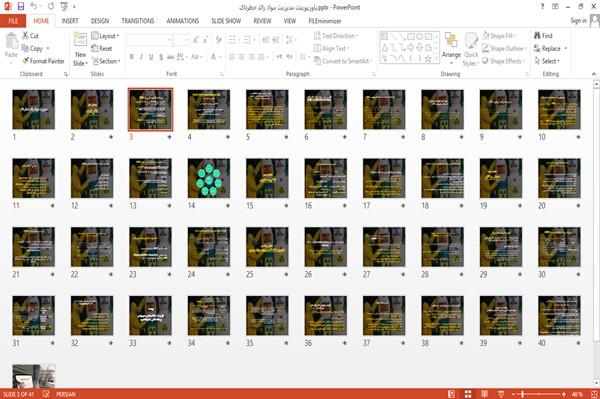Open the FILE tab

tap(13, 21)
